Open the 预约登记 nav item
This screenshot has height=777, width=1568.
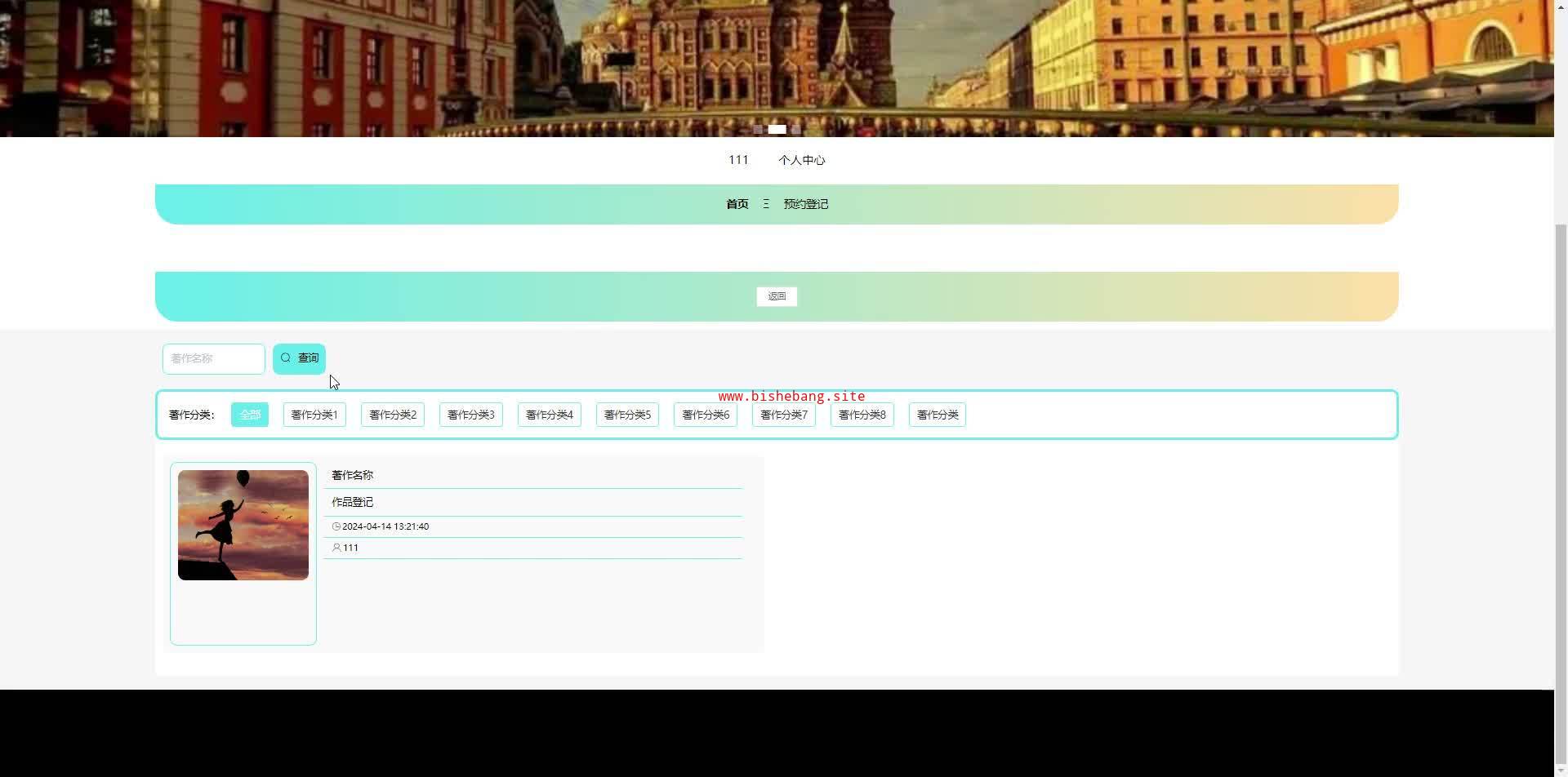pos(806,204)
